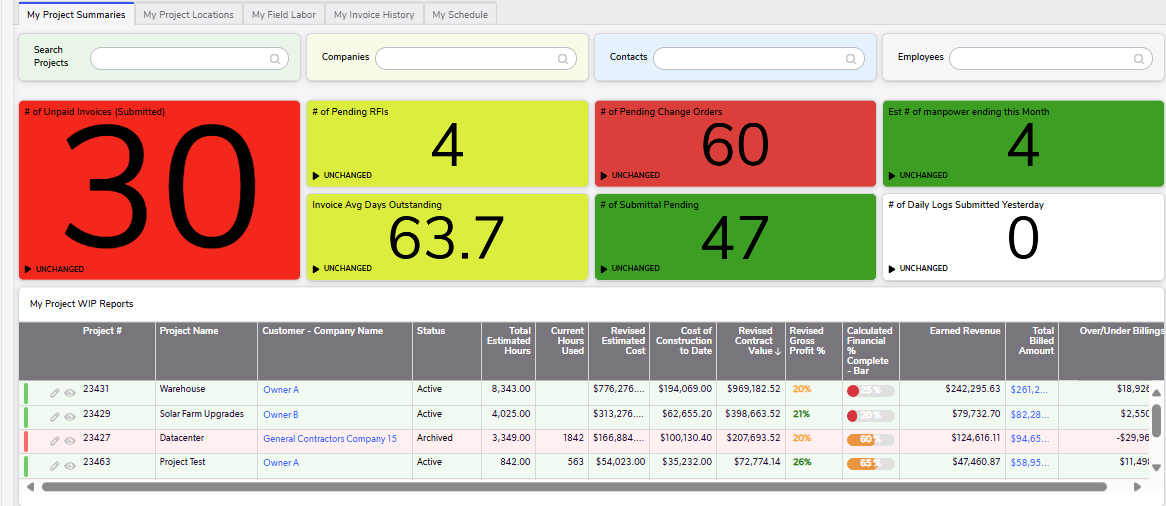Open the Unpaid Invoices tile showing 30

tap(159, 190)
